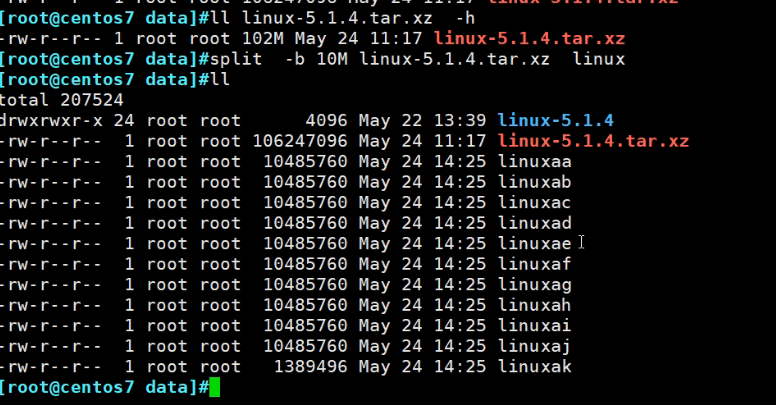
Task: Select the linuxab file name
Action: pyautogui.click(x=534, y=182)
